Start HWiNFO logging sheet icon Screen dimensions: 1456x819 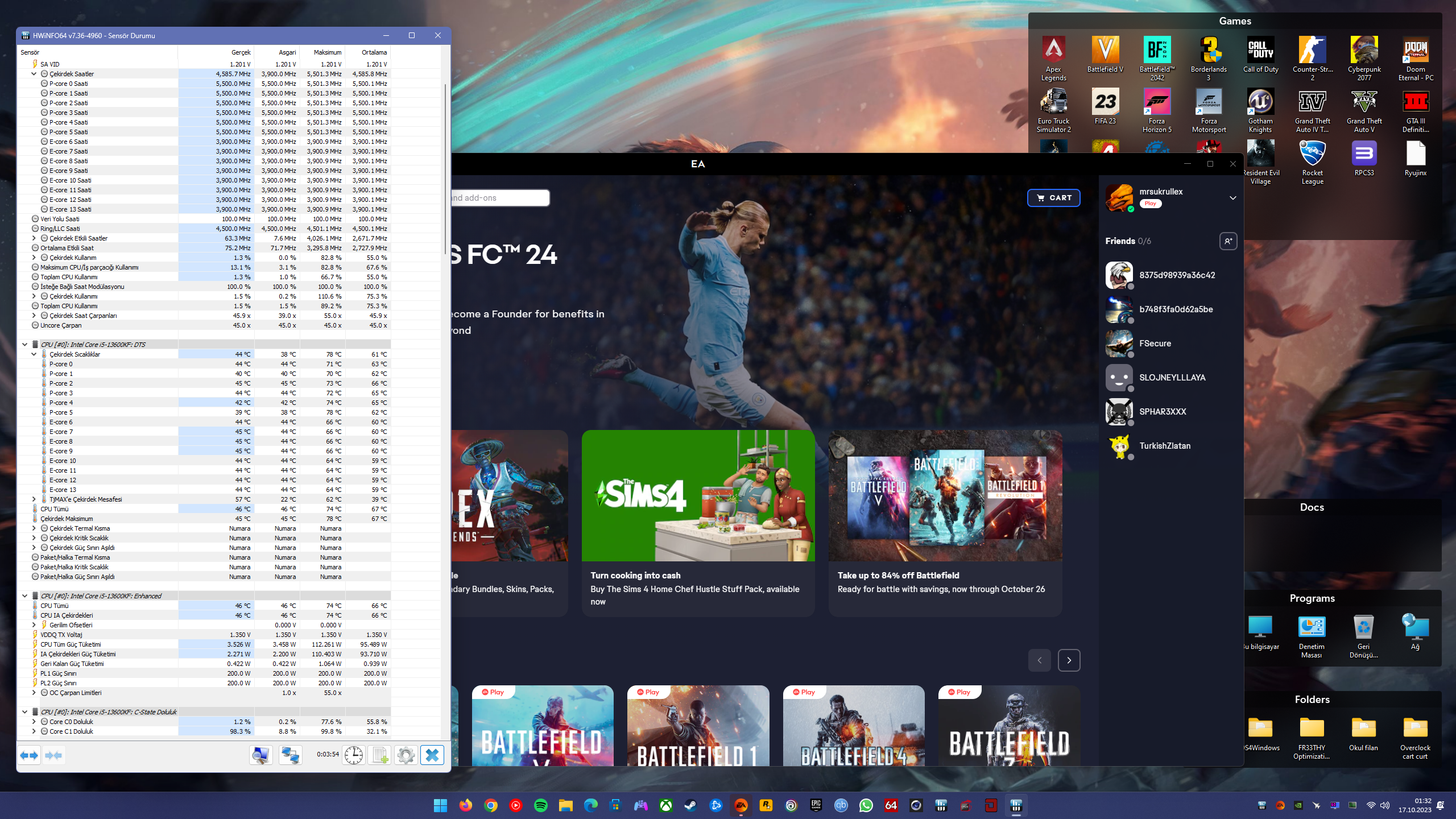(x=379, y=755)
